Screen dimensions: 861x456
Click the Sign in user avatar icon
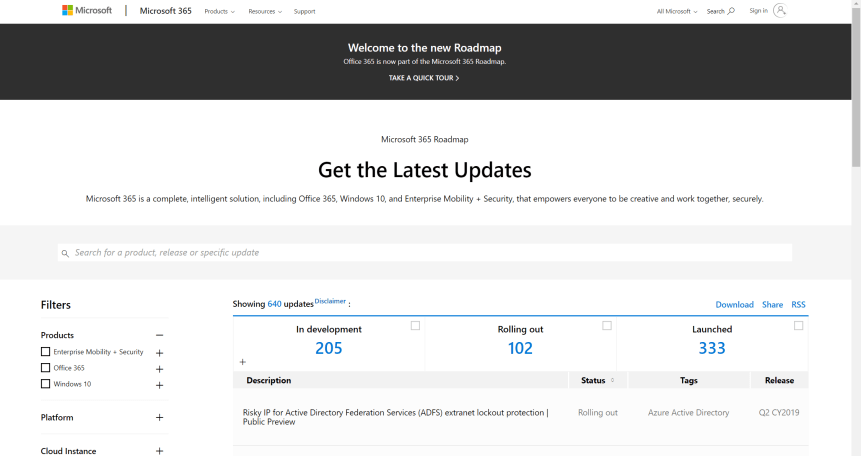pyautogui.click(x=780, y=10)
